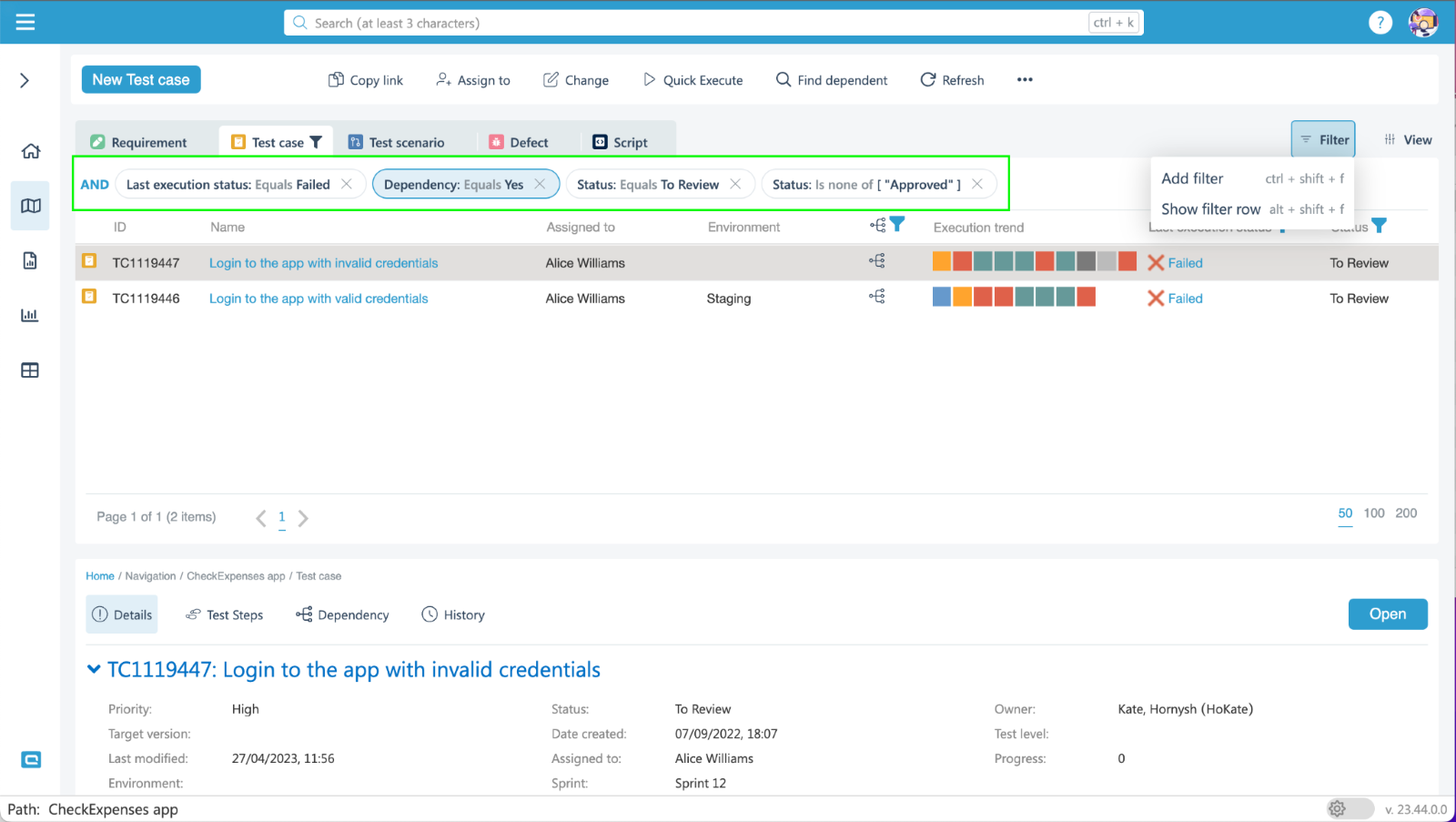
Task: Toggle the switch next to settings gear
Action: (1350, 808)
